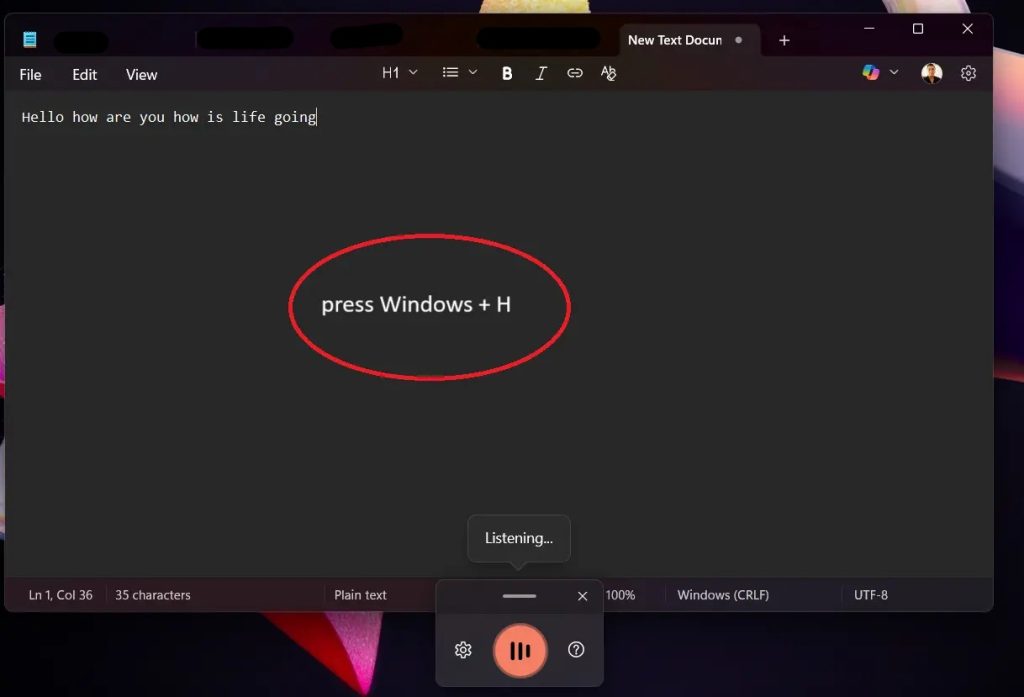Screen dimensions: 1024x697
Task: Open a new tab with the plus button
Action: pyautogui.click(x=784, y=40)
